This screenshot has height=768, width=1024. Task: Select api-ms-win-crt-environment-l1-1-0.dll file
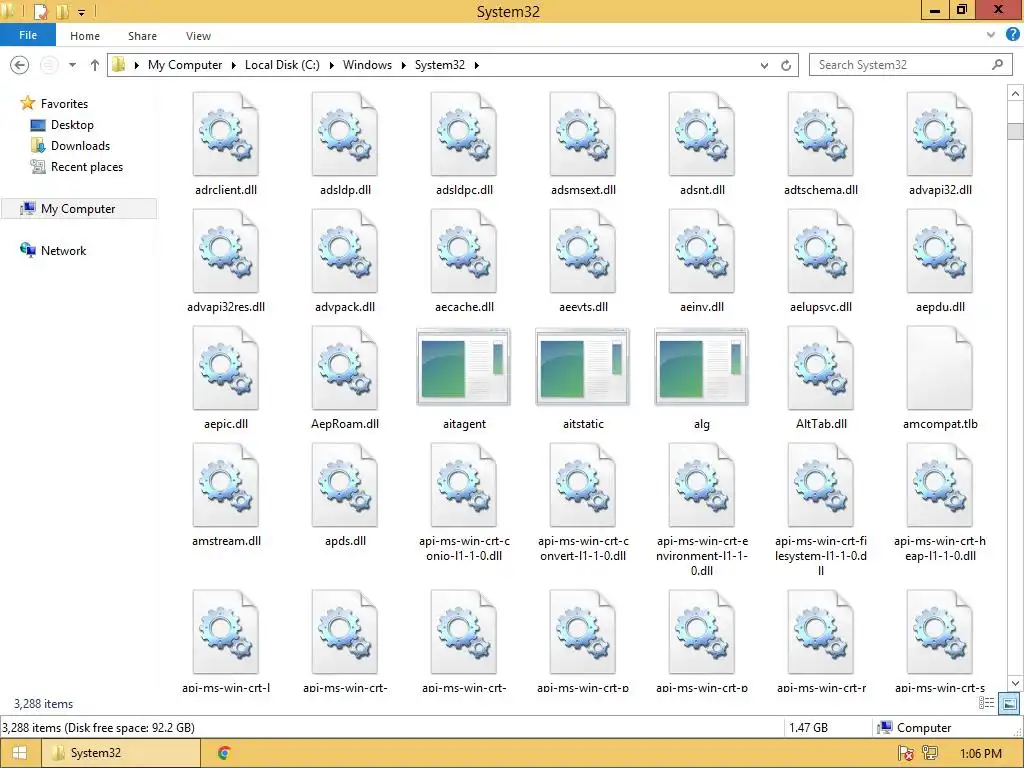701,485
